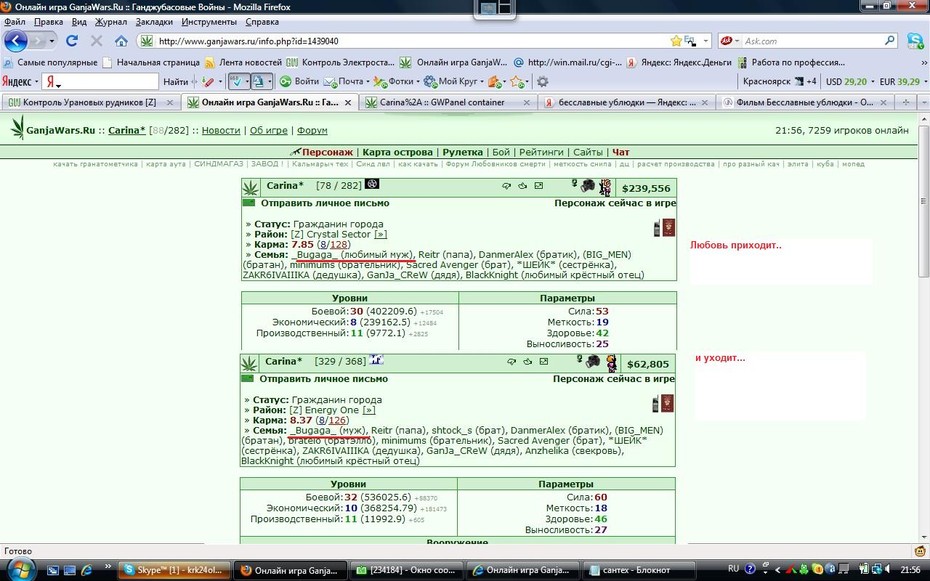This screenshot has width=930, height=581.
Task: Open the Фотки dropdown in Yandex toolbar
Action: [418, 81]
